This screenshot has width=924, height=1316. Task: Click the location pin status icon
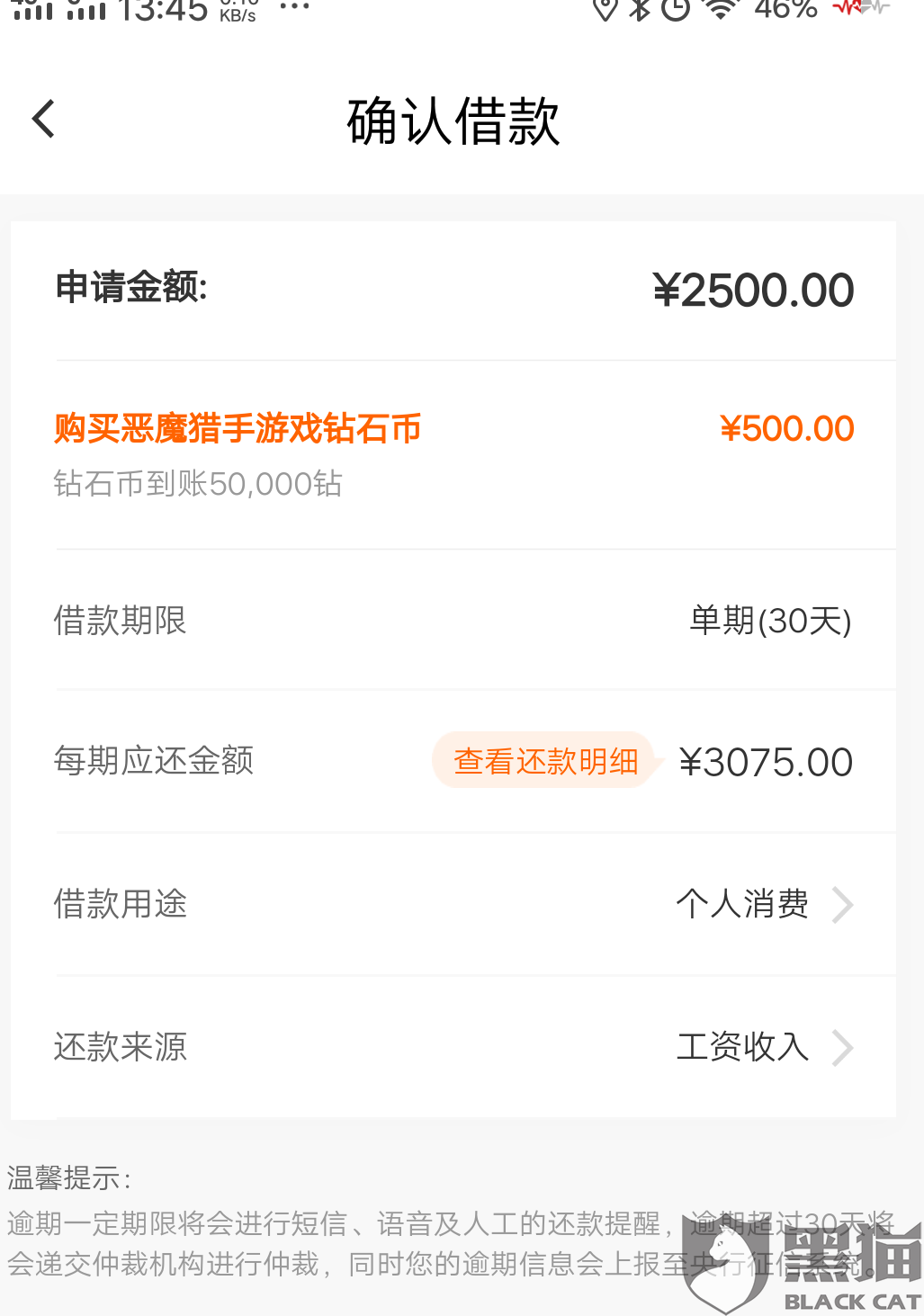click(x=605, y=9)
